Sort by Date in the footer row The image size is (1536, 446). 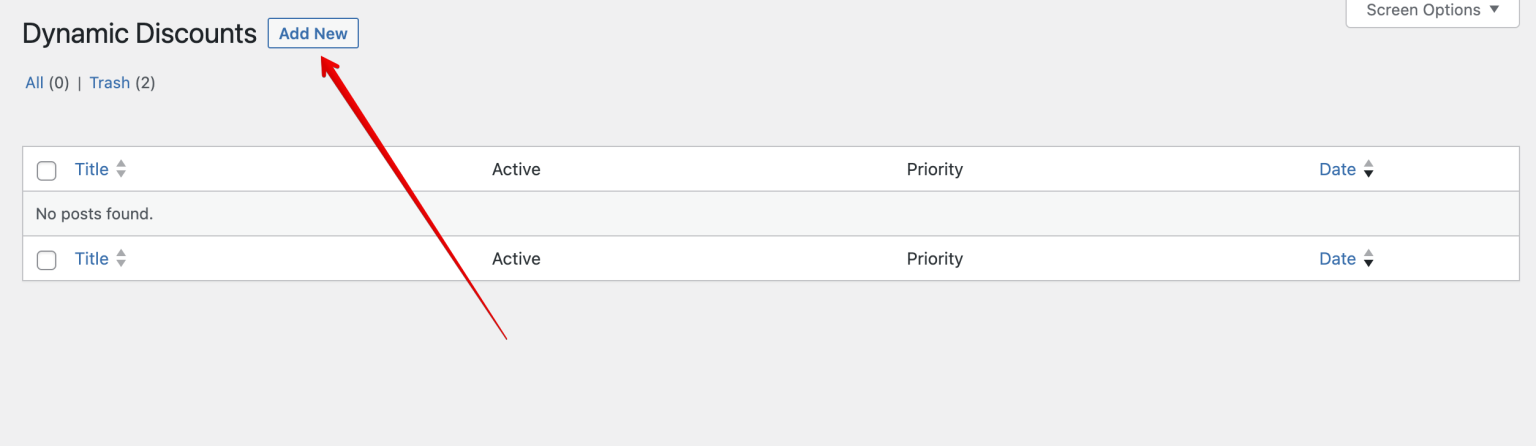point(1337,258)
